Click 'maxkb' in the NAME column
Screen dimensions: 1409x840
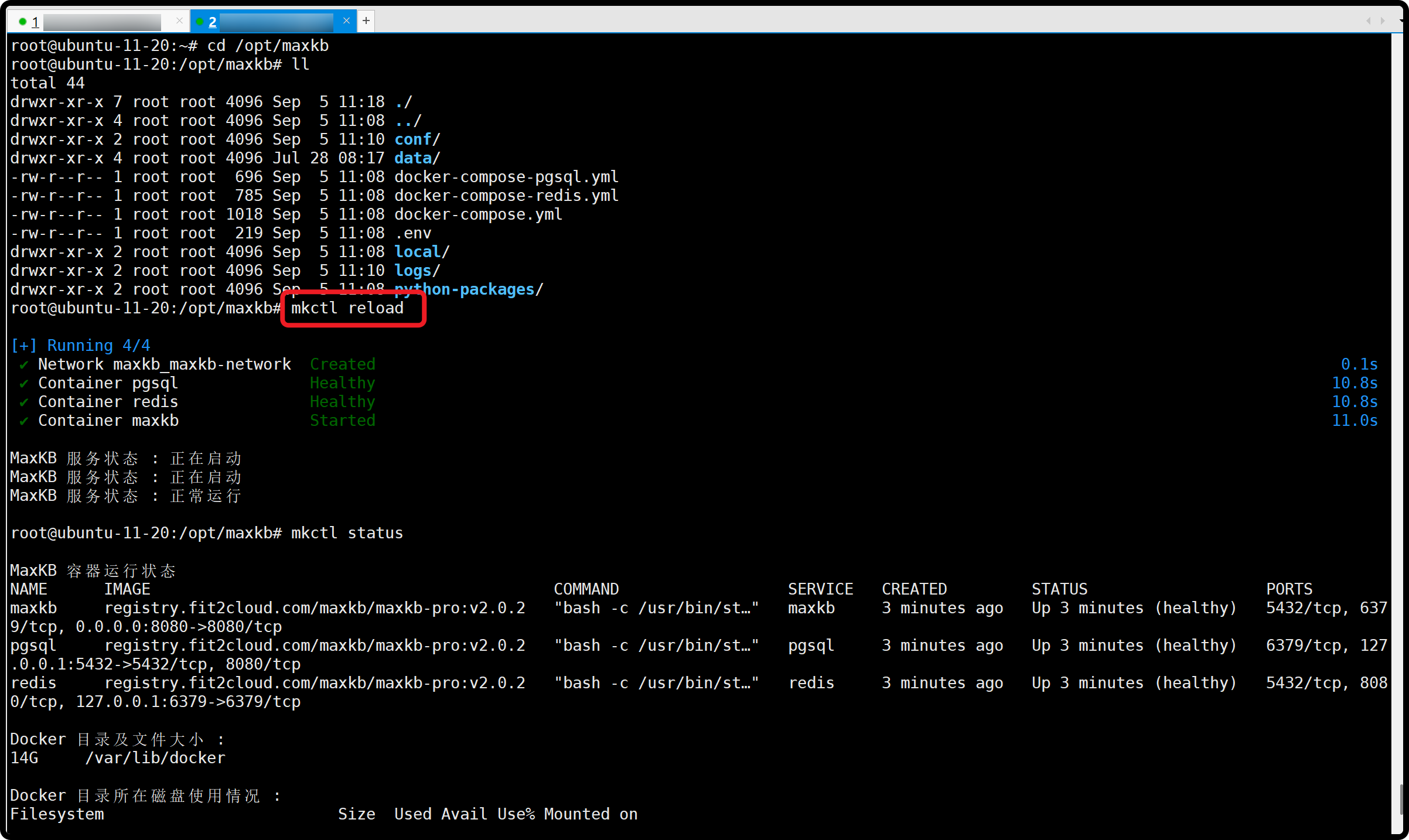33,608
